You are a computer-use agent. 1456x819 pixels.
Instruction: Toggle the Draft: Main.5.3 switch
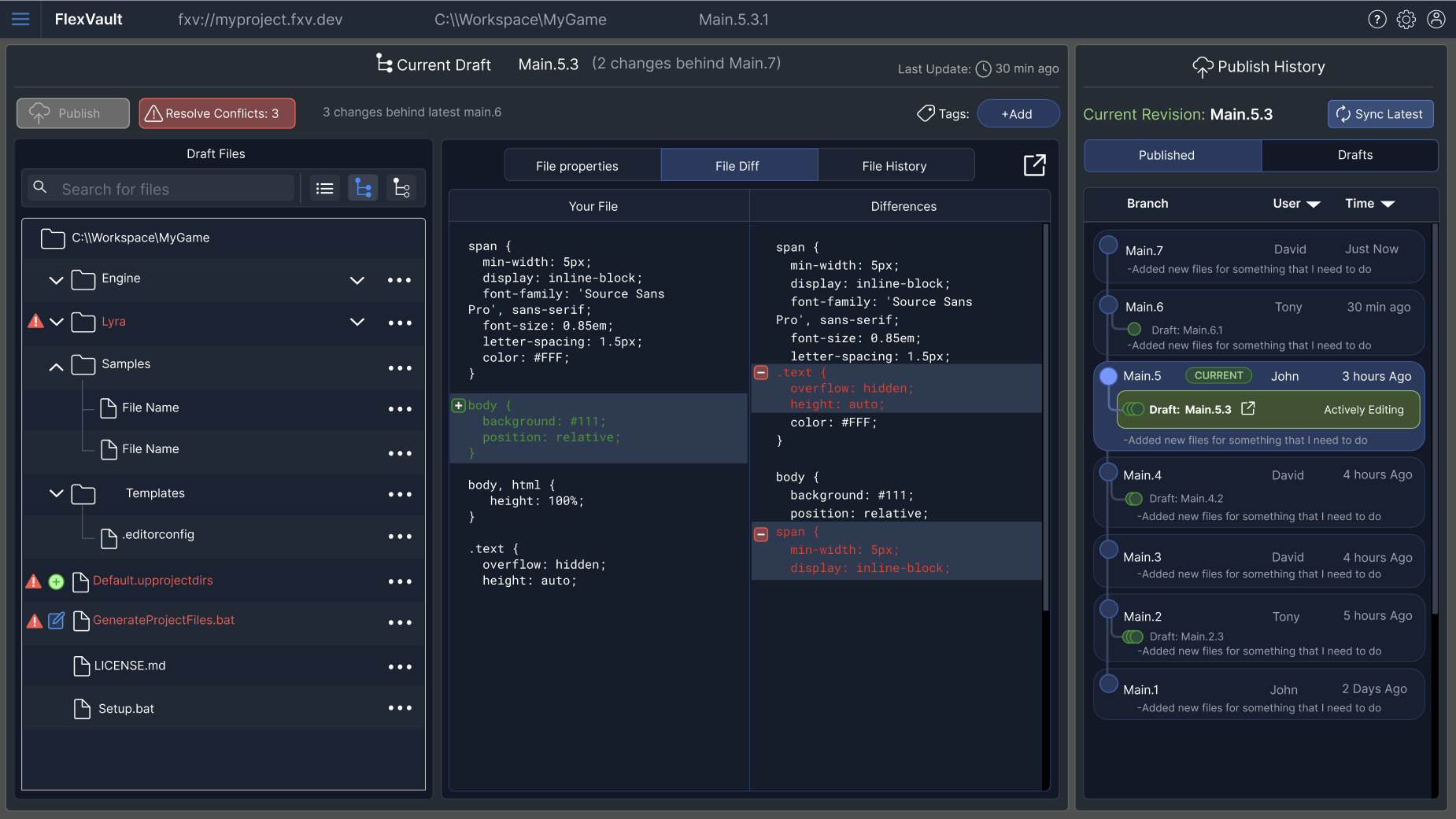pyautogui.click(x=1134, y=409)
